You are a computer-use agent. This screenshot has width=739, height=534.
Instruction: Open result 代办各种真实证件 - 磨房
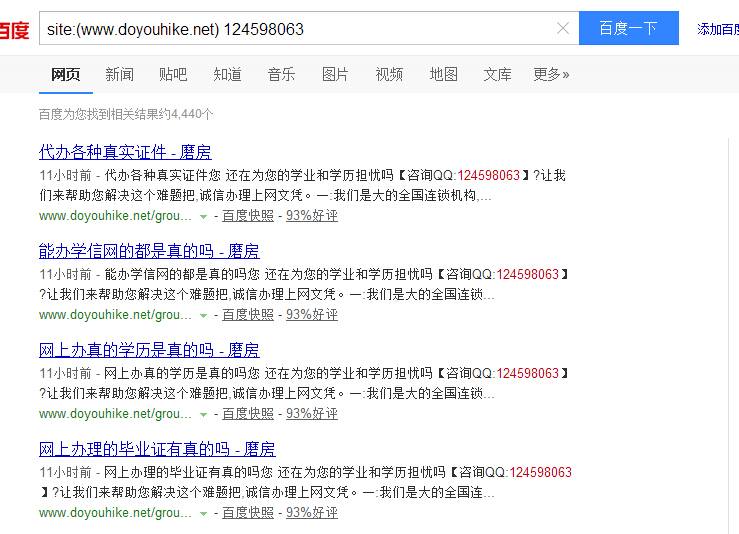(x=125, y=152)
